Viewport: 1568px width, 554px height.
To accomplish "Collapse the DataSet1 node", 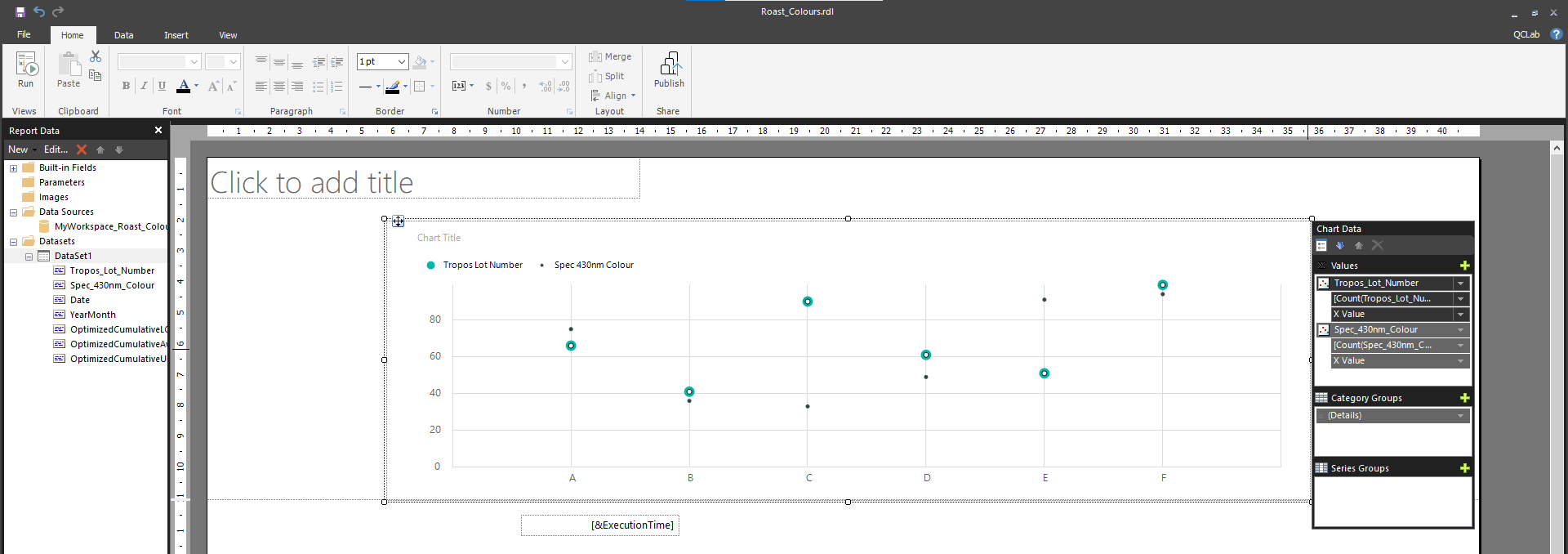I will [x=29, y=257].
